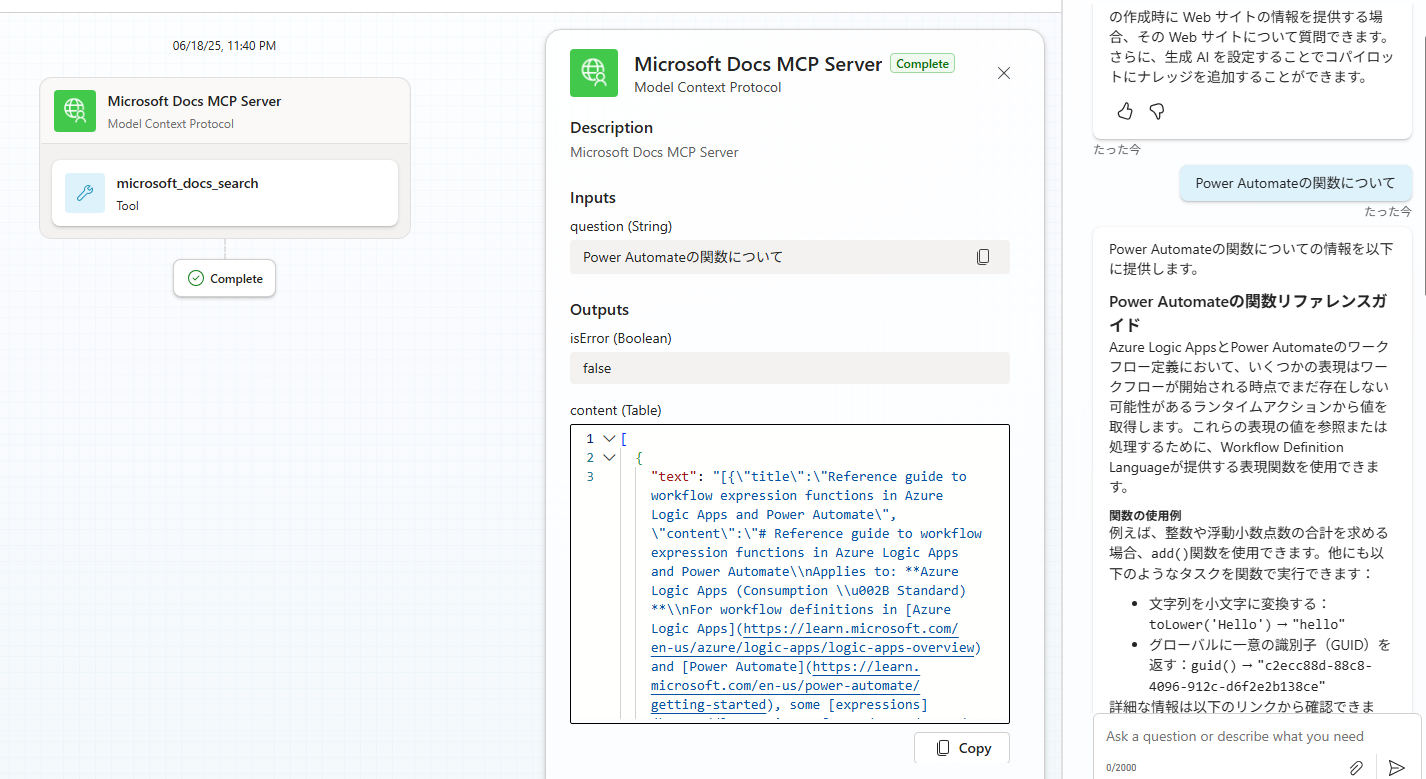
Task: Click the thumbs down feedback icon
Action: [x=1157, y=111]
